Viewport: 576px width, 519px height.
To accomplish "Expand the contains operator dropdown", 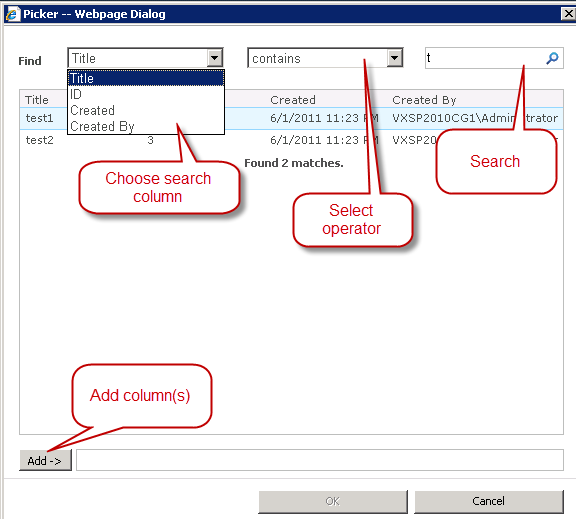I will click(395, 58).
